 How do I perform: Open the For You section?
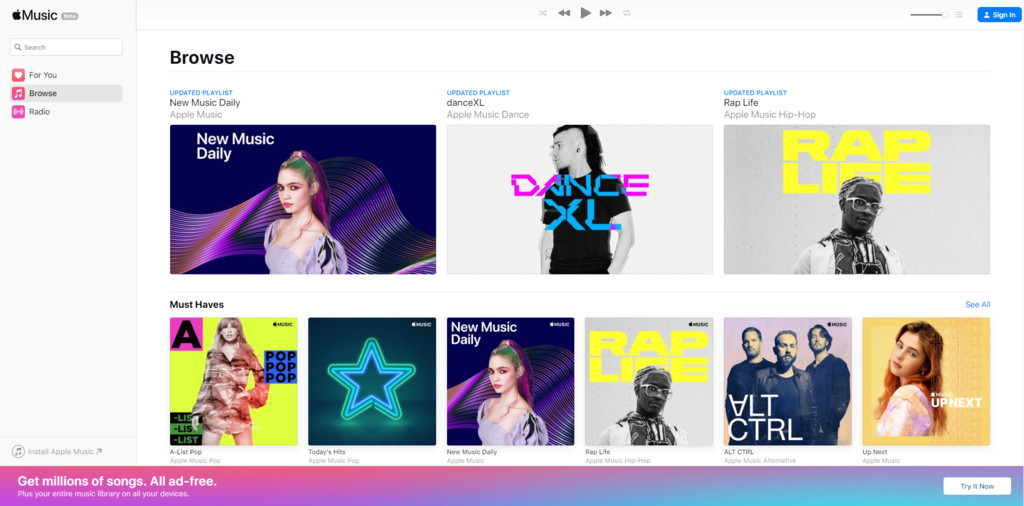point(42,75)
